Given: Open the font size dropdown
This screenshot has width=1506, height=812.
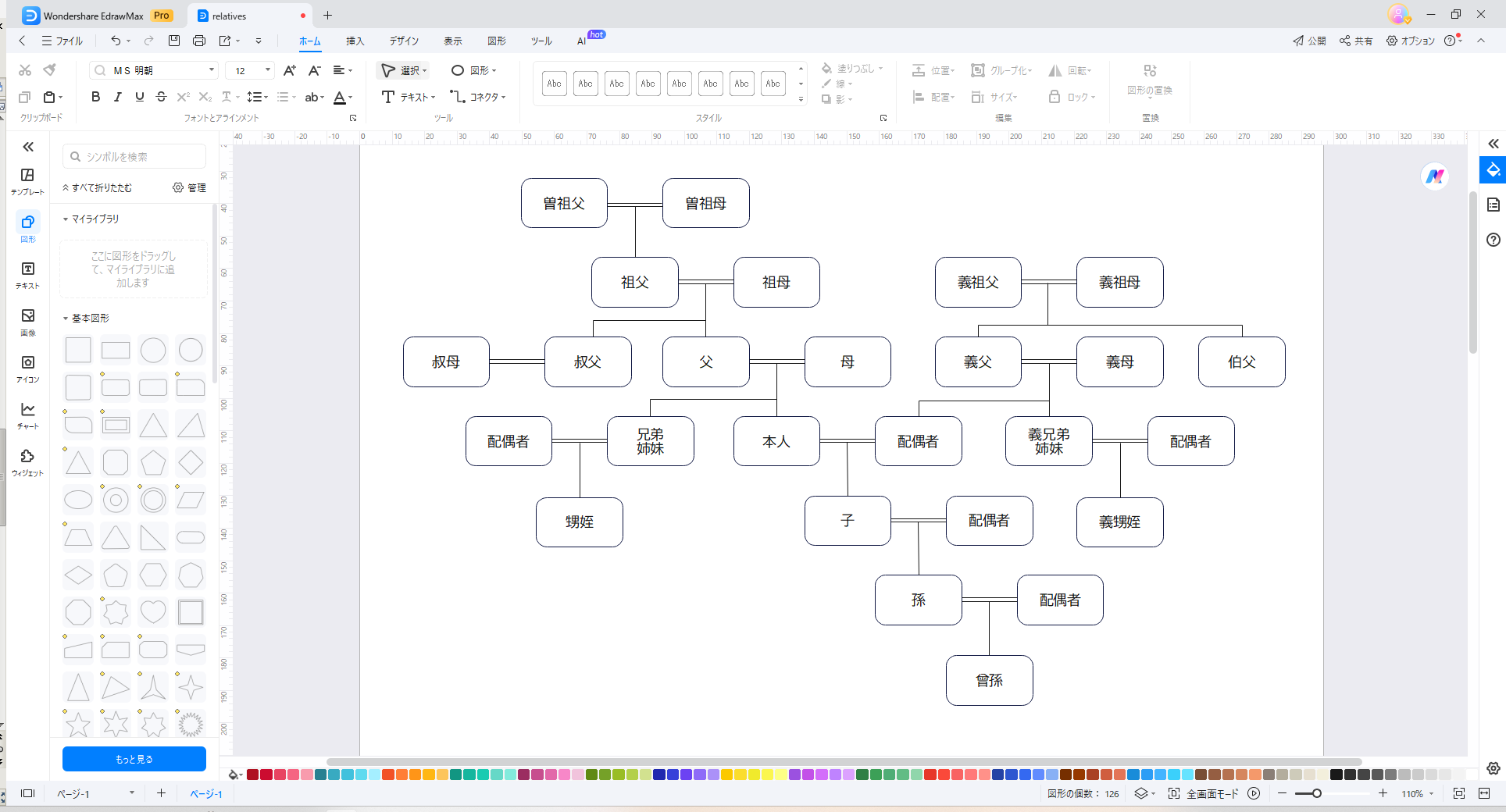Looking at the screenshot, I should pos(267,70).
